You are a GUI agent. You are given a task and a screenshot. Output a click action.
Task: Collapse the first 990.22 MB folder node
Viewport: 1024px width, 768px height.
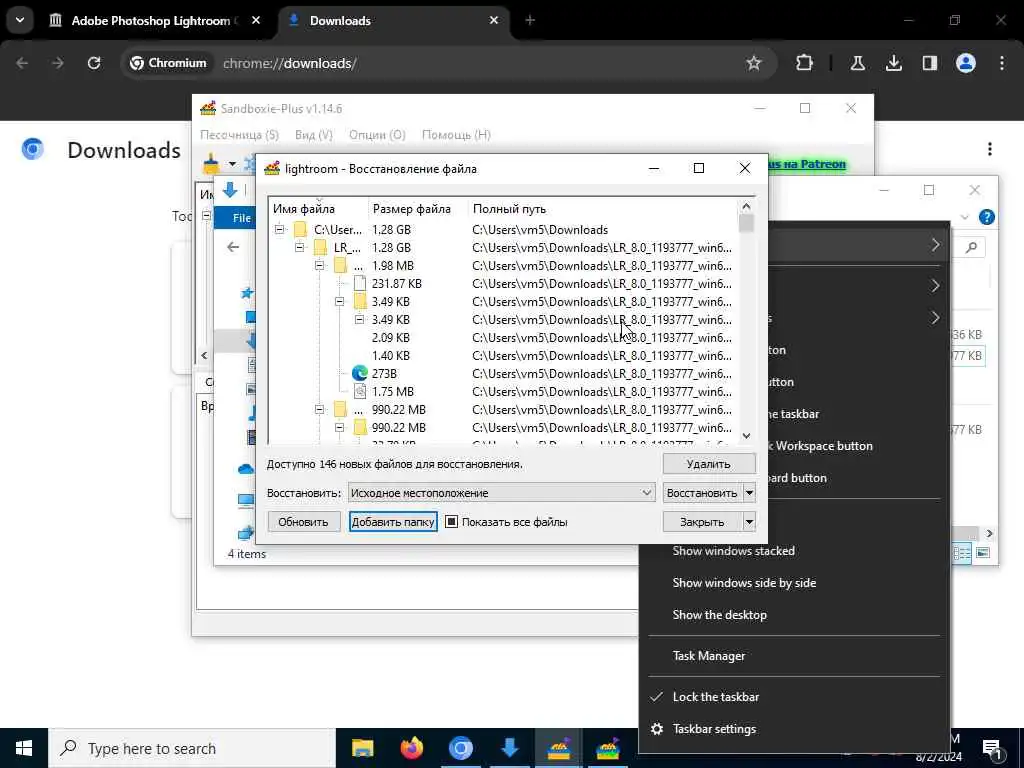pyautogui.click(x=319, y=409)
